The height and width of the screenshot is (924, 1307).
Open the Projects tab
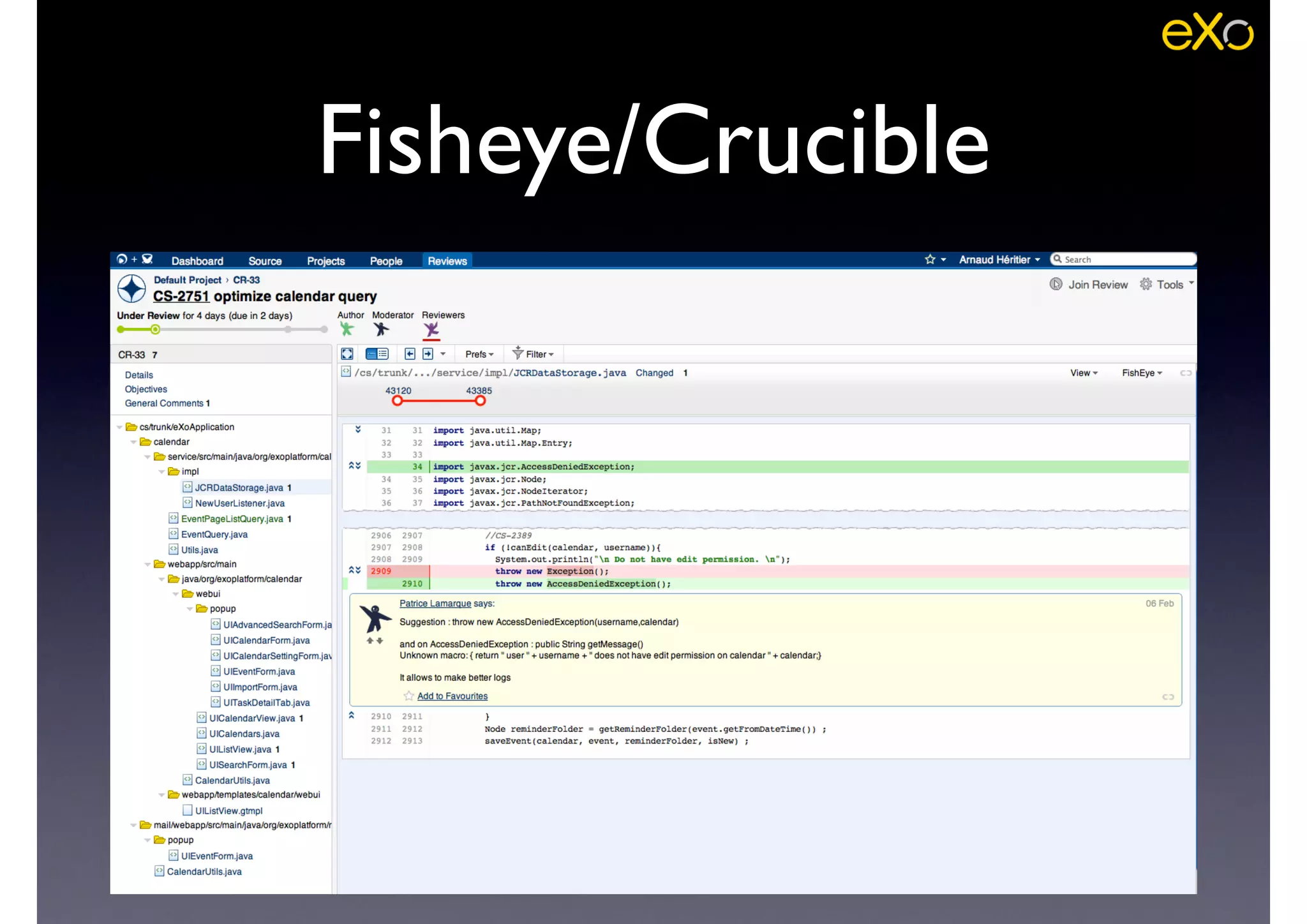click(325, 261)
